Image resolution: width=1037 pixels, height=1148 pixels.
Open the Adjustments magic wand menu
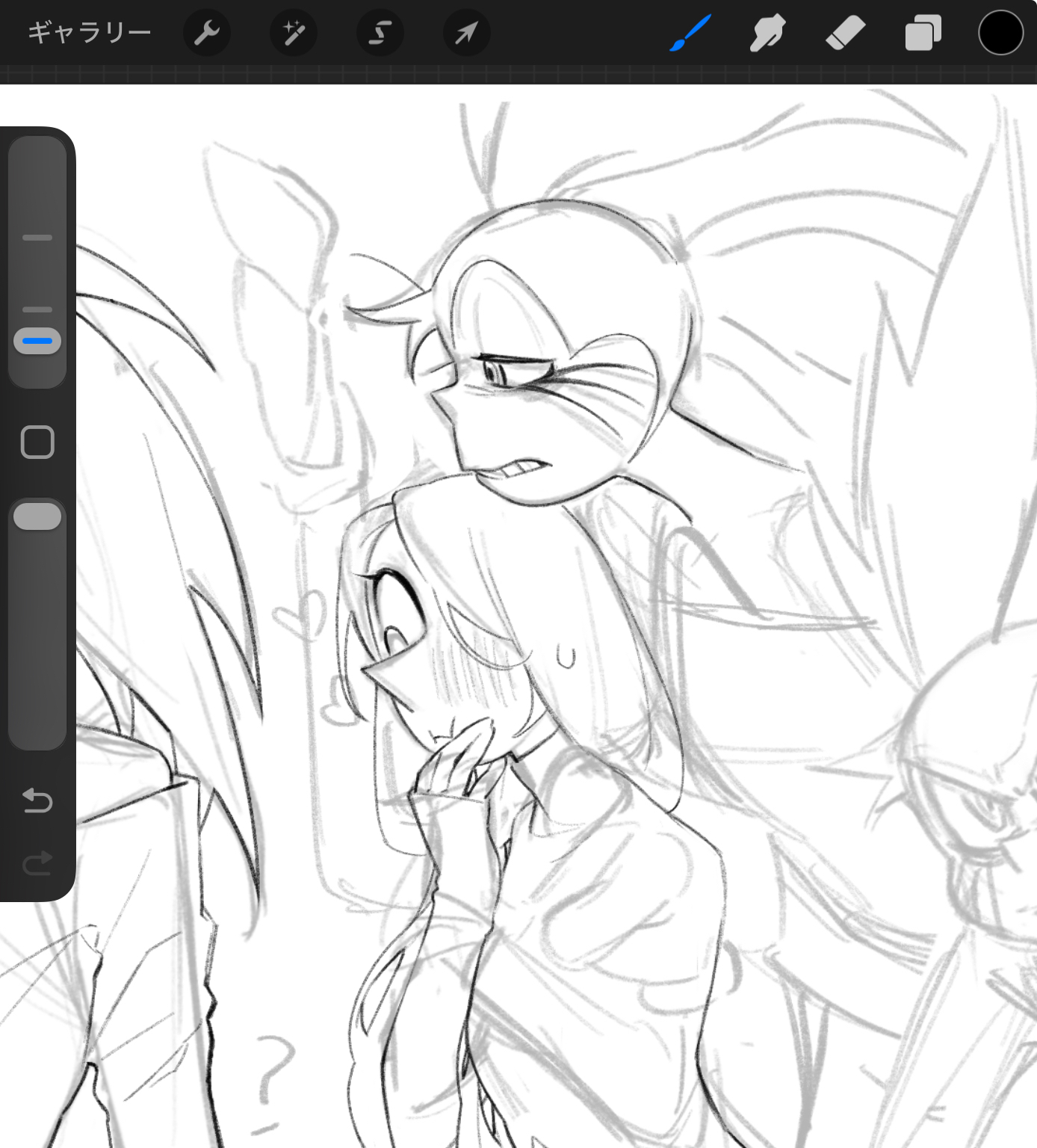[293, 33]
